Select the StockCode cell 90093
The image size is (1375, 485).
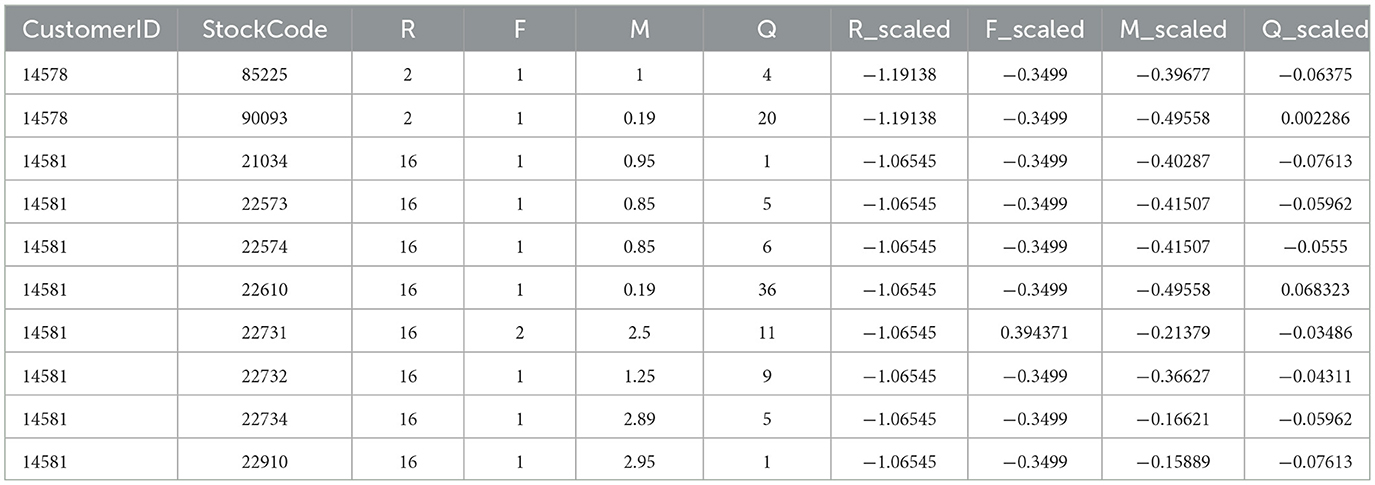264,117
